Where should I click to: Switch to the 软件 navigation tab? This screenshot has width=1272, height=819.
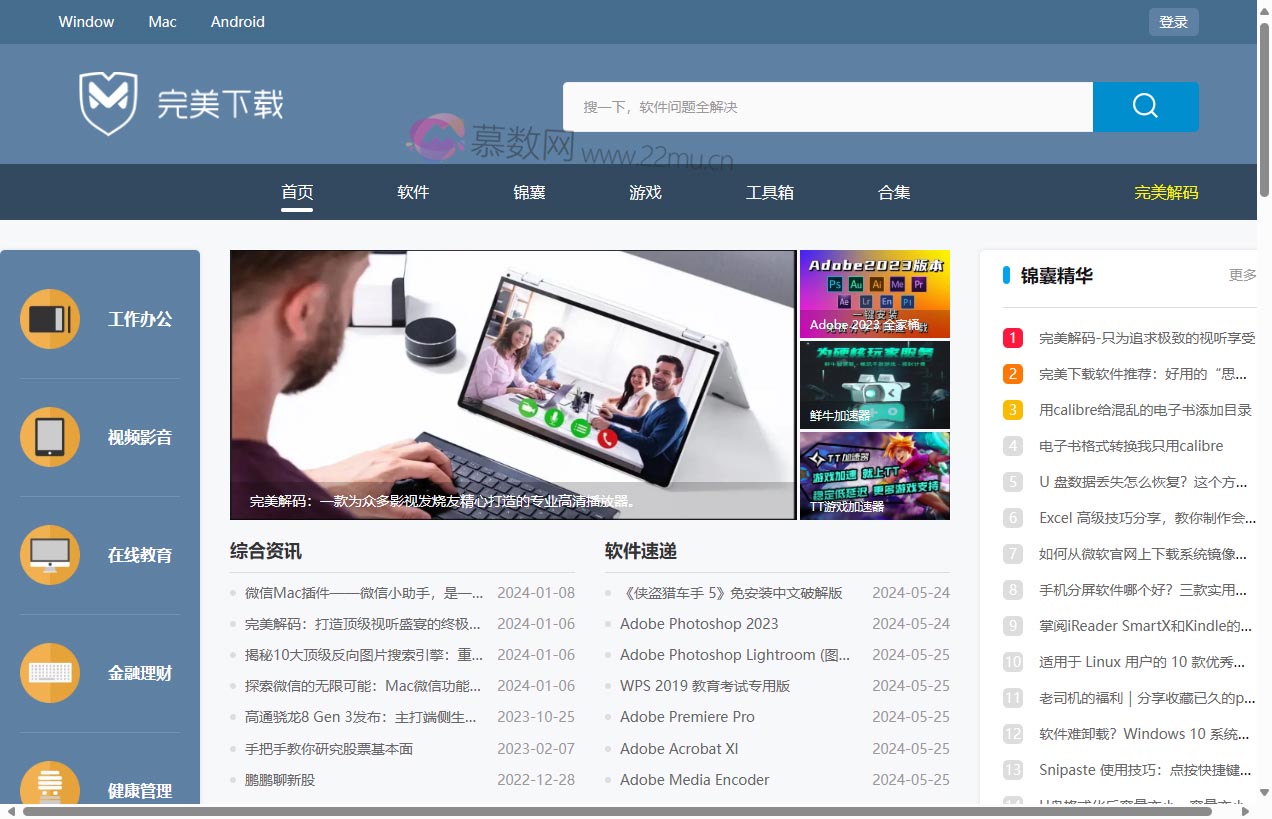(413, 192)
